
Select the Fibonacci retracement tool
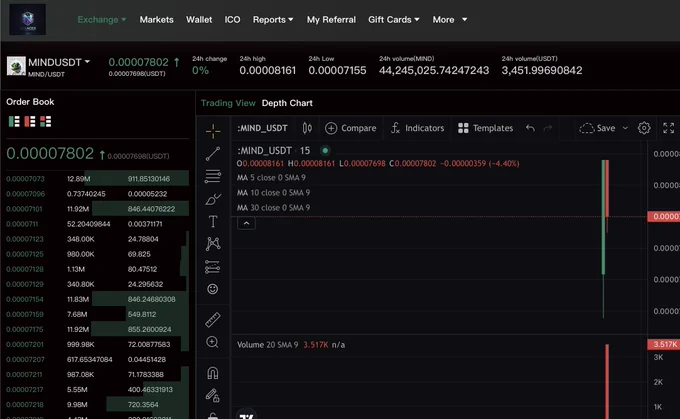click(x=213, y=176)
